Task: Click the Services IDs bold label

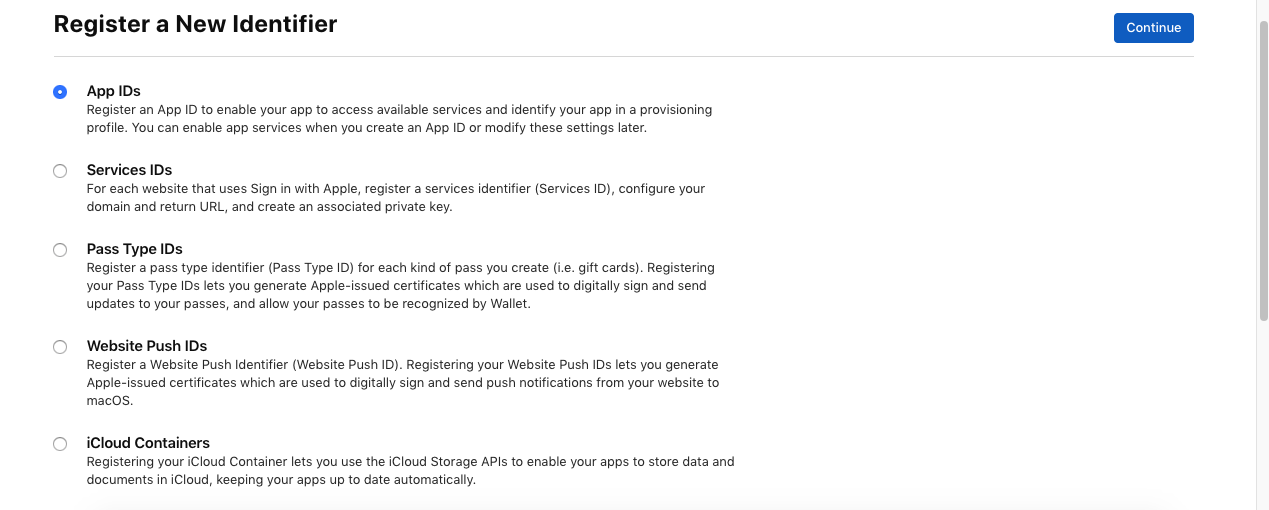Action: click(x=130, y=170)
